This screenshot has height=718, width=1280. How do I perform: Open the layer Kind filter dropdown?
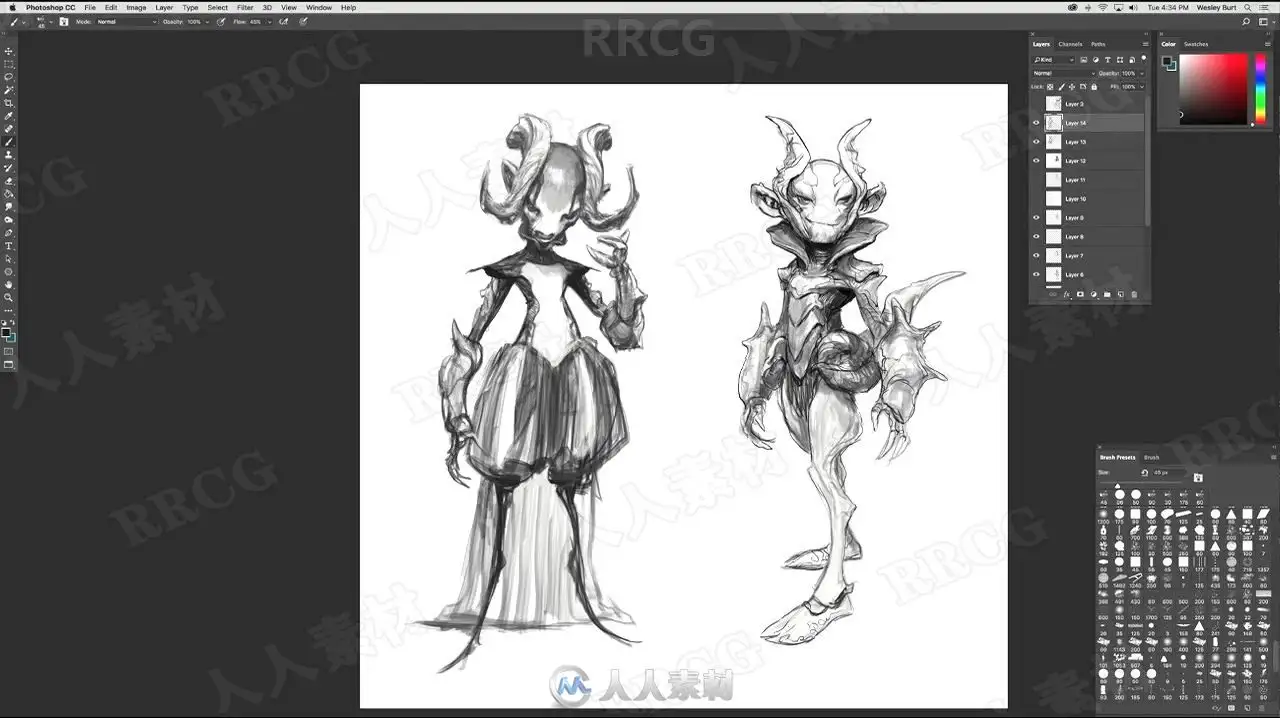tap(1054, 60)
